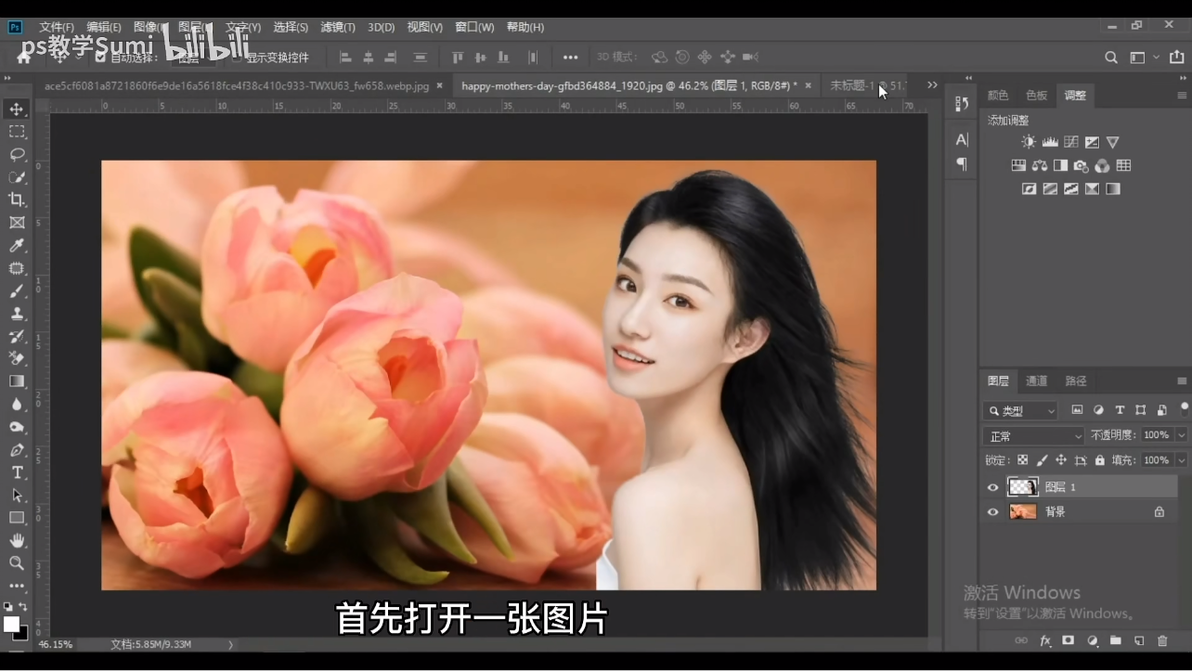Select the Zoom tool
This screenshot has height=671, width=1192.
17,563
